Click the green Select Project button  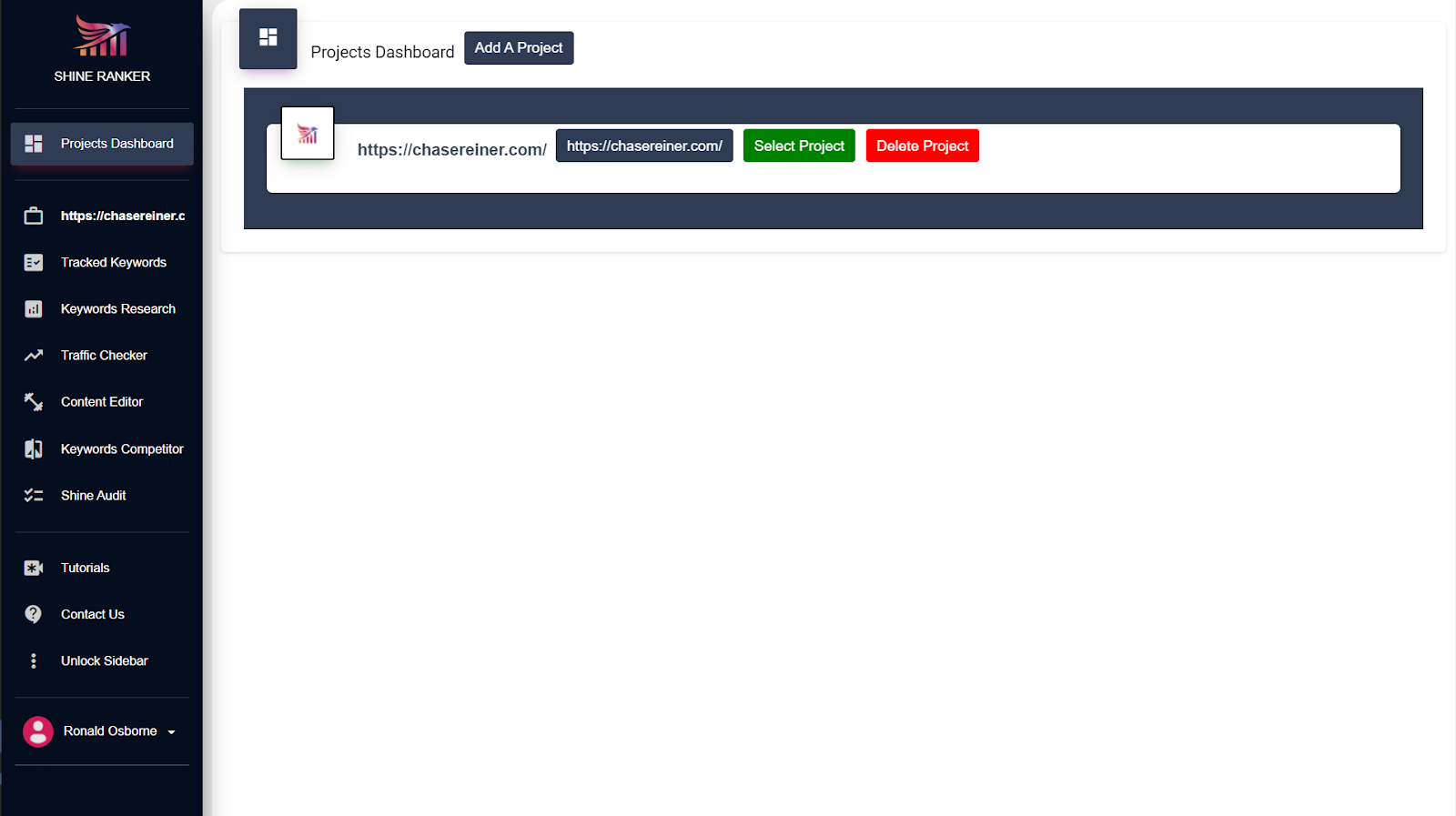(x=799, y=146)
